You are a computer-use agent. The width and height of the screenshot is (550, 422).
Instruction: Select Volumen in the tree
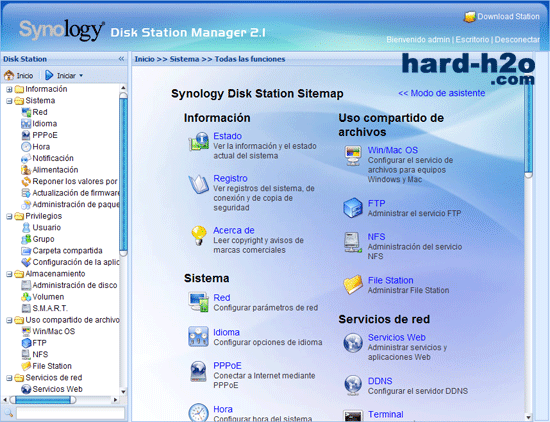tap(48, 297)
